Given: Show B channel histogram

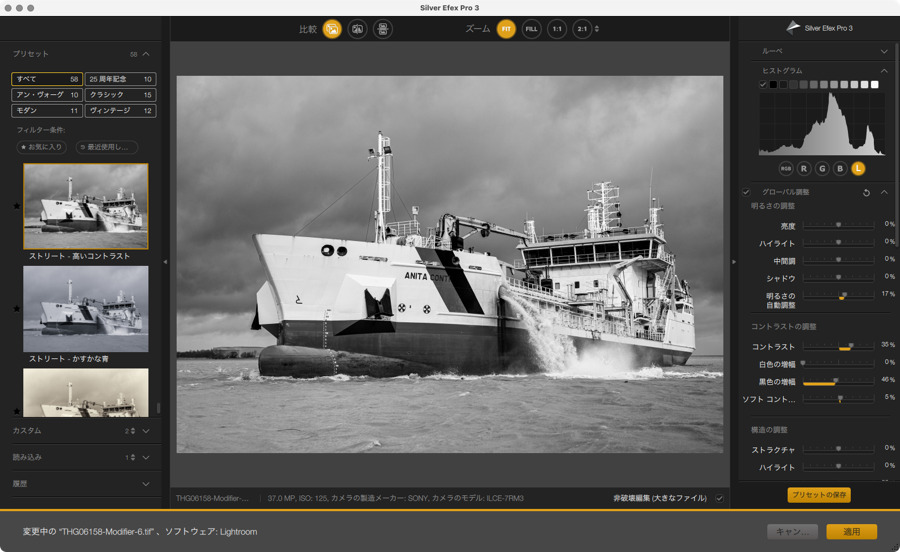Looking at the screenshot, I should pyautogui.click(x=840, y=169).
